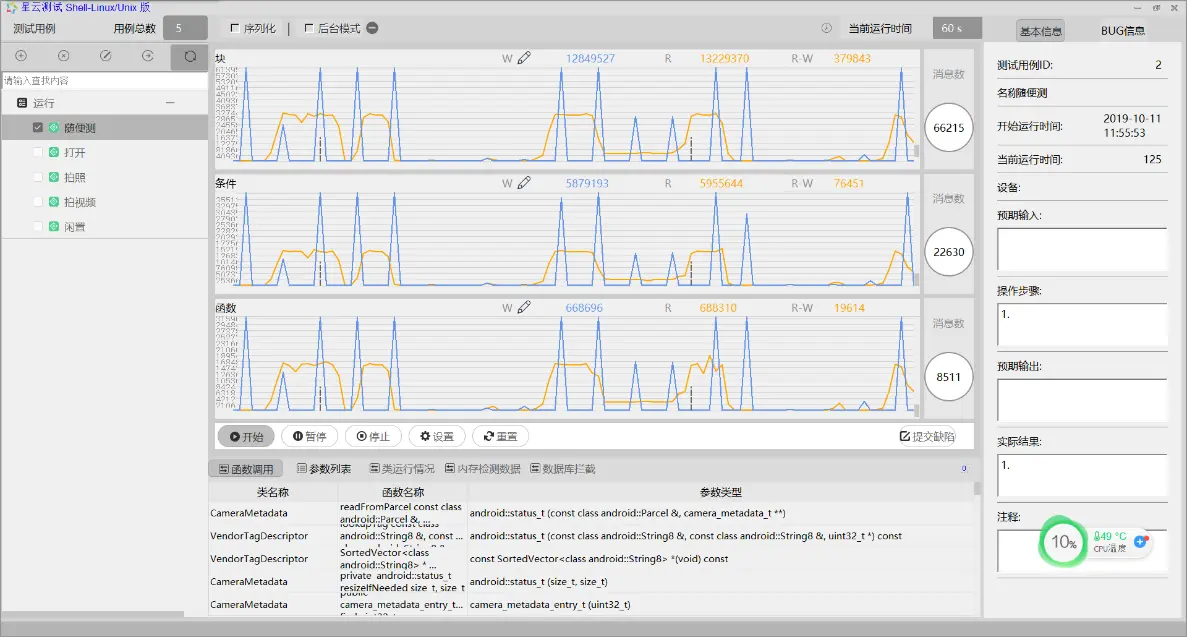Click the pencil icon in the 块 chart header

pyautogui.click(x=524, y=58)
